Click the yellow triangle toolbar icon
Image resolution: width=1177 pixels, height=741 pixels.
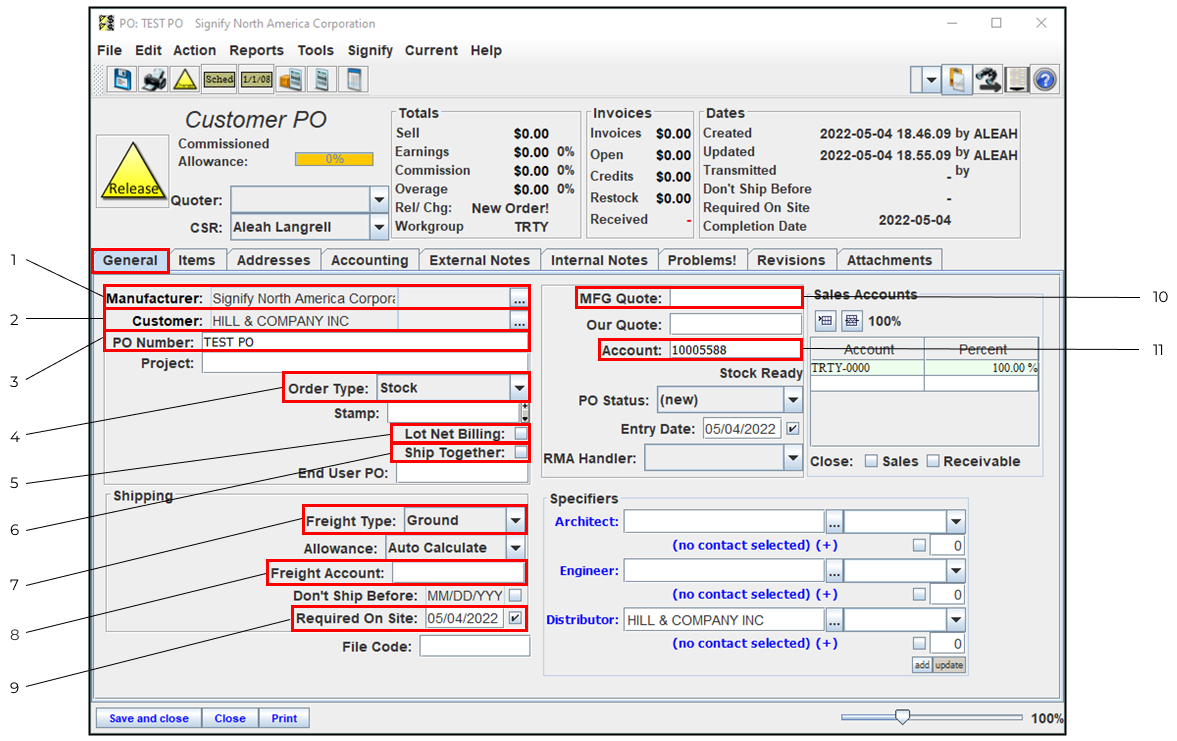[x=185, y=80]
